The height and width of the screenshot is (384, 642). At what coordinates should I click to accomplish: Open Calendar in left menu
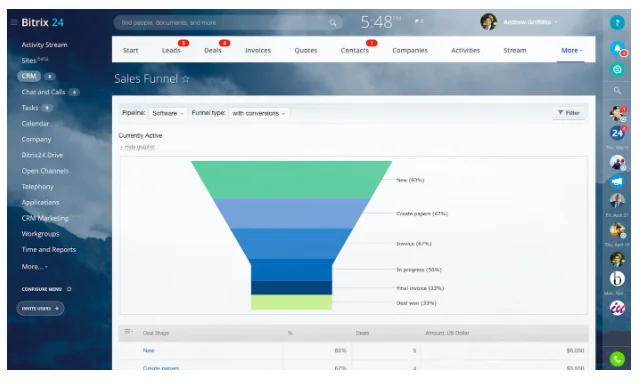pos(35,124)
